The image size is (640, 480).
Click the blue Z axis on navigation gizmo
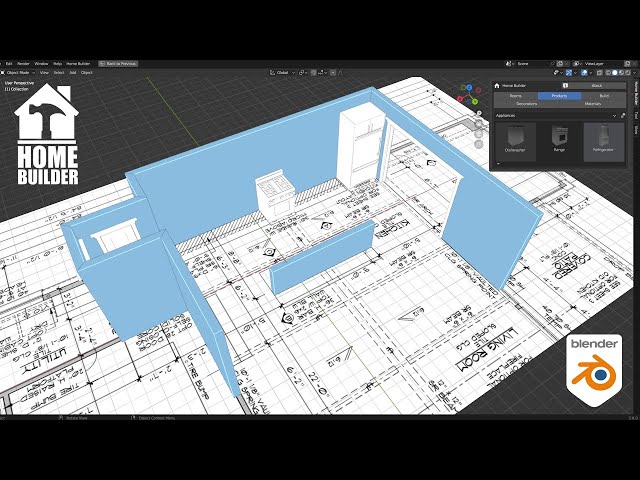point(469,87)
